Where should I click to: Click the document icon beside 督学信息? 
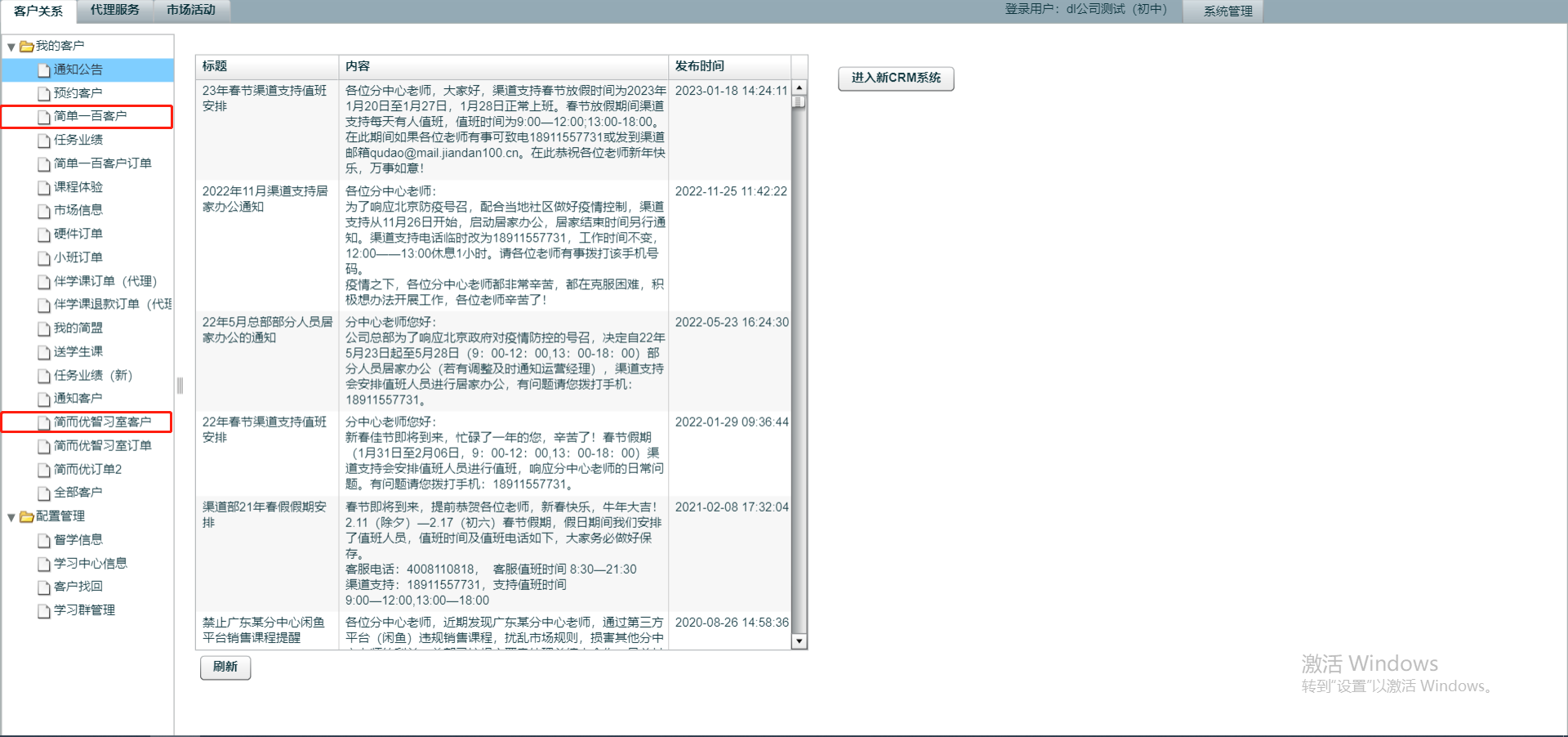click(44, 540)
